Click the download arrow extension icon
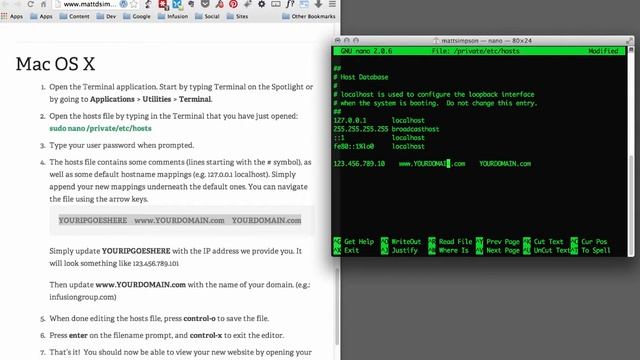The image size is (640, 360). (x=318, y=4)
